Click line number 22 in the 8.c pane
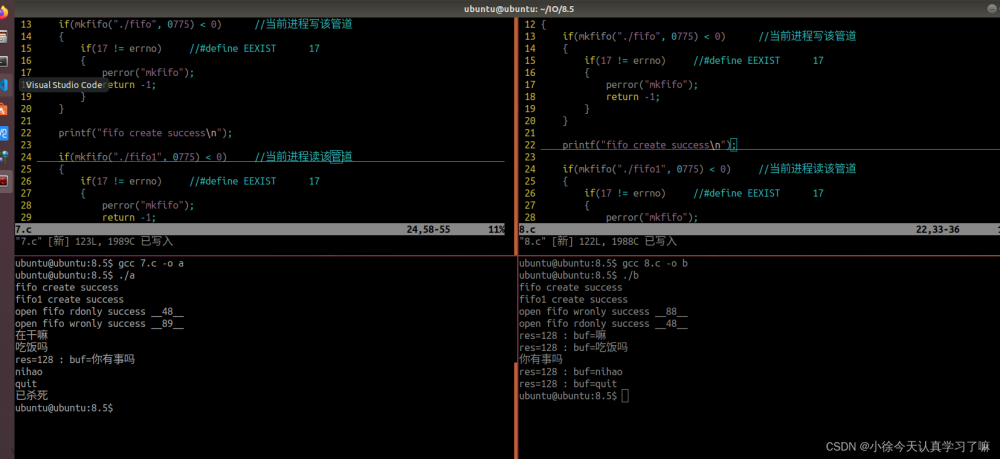1000x459 pixels. (529, 145)
